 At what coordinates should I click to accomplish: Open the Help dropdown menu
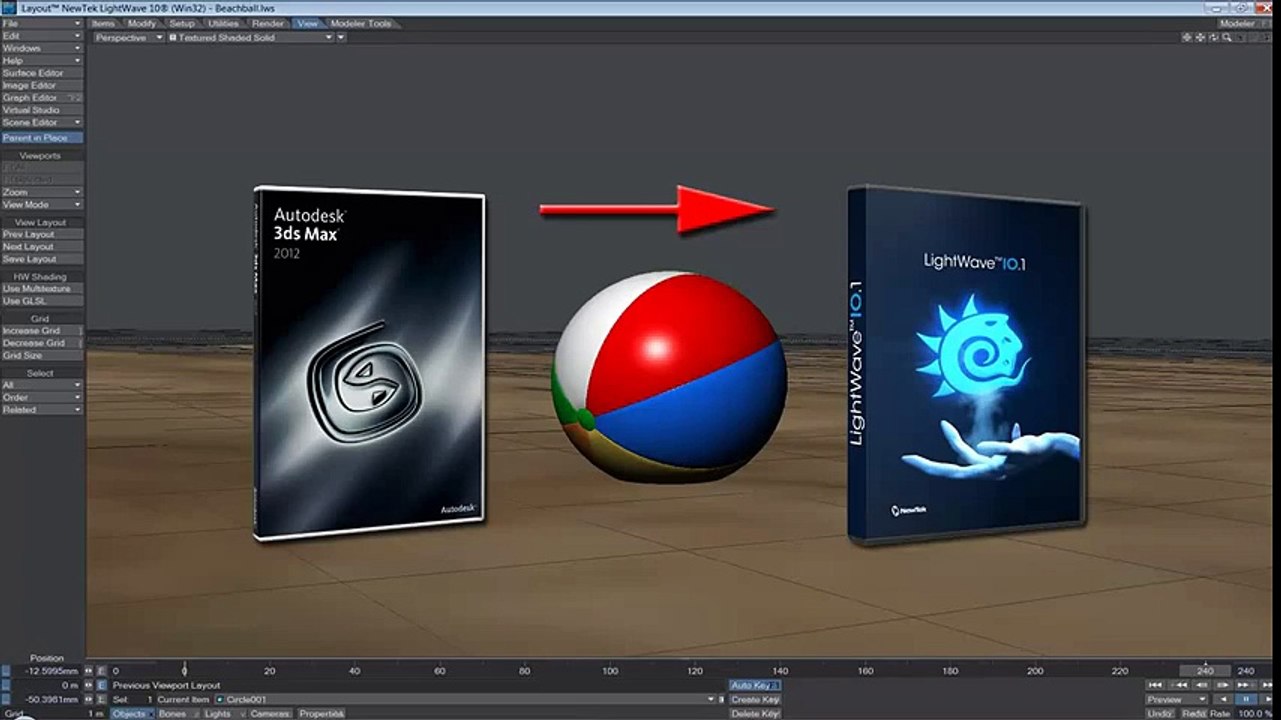click(42, 60)
